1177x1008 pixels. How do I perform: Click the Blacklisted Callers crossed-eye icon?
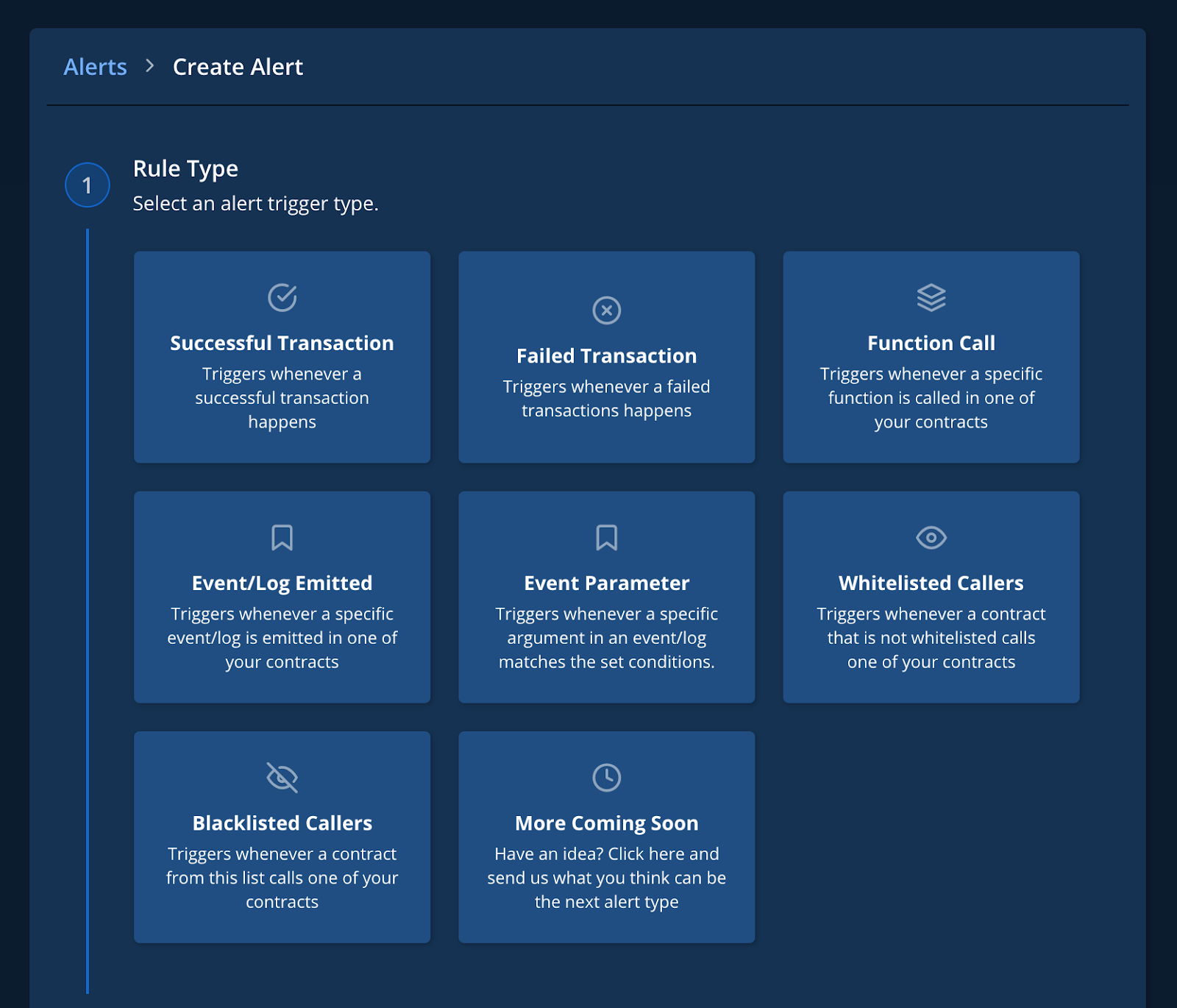click(x=282, y=777)
